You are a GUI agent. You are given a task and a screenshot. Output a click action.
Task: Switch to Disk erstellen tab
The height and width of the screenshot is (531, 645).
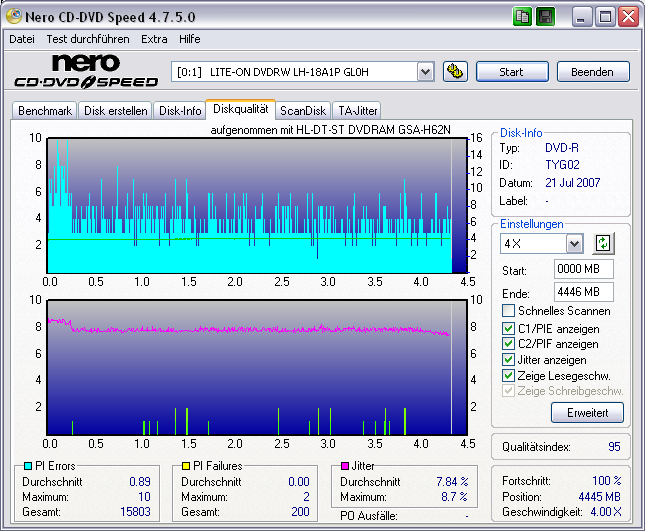[x=116, y=111]
